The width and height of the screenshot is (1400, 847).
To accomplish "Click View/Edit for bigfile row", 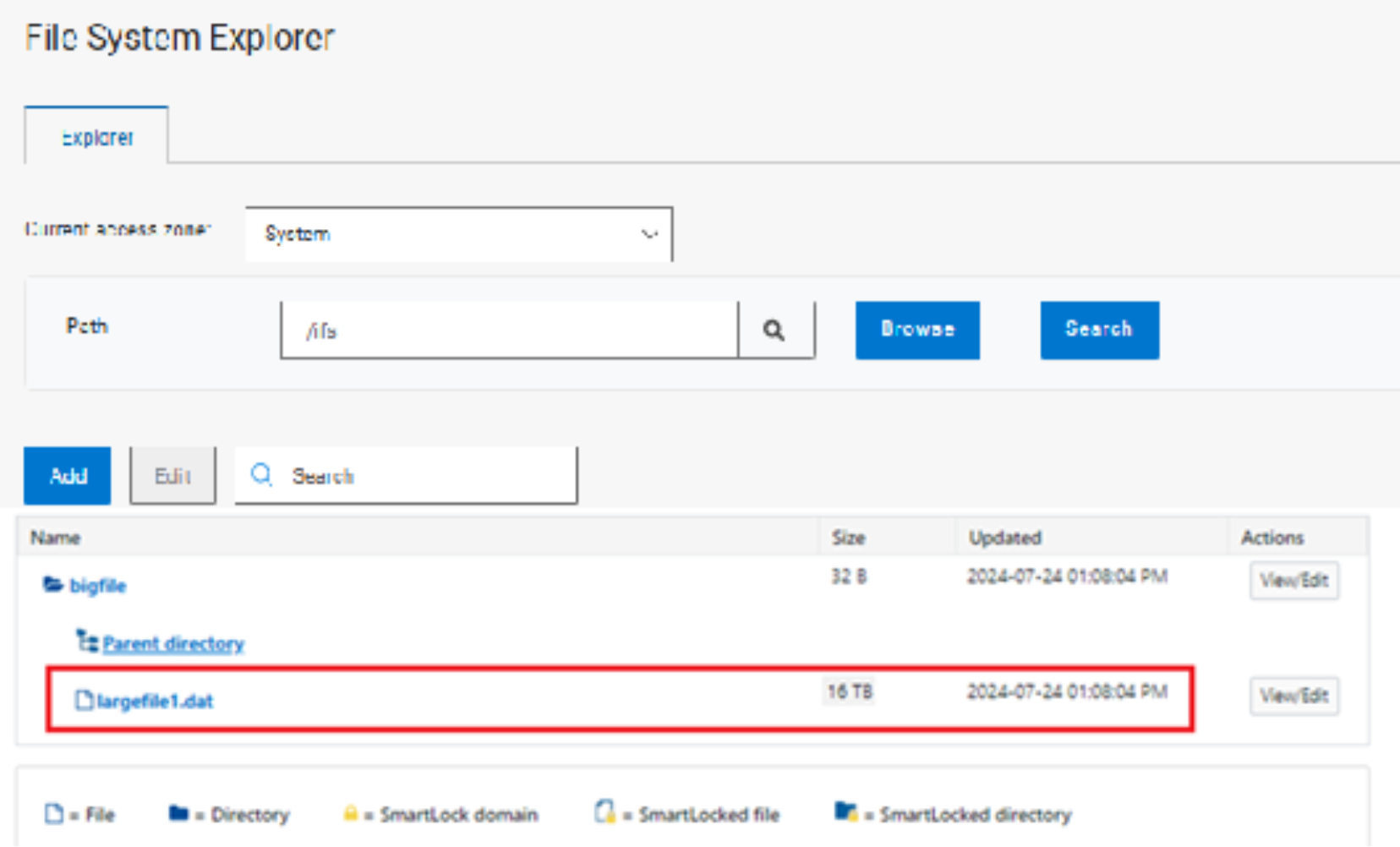I will click(x=1294, y=581).
